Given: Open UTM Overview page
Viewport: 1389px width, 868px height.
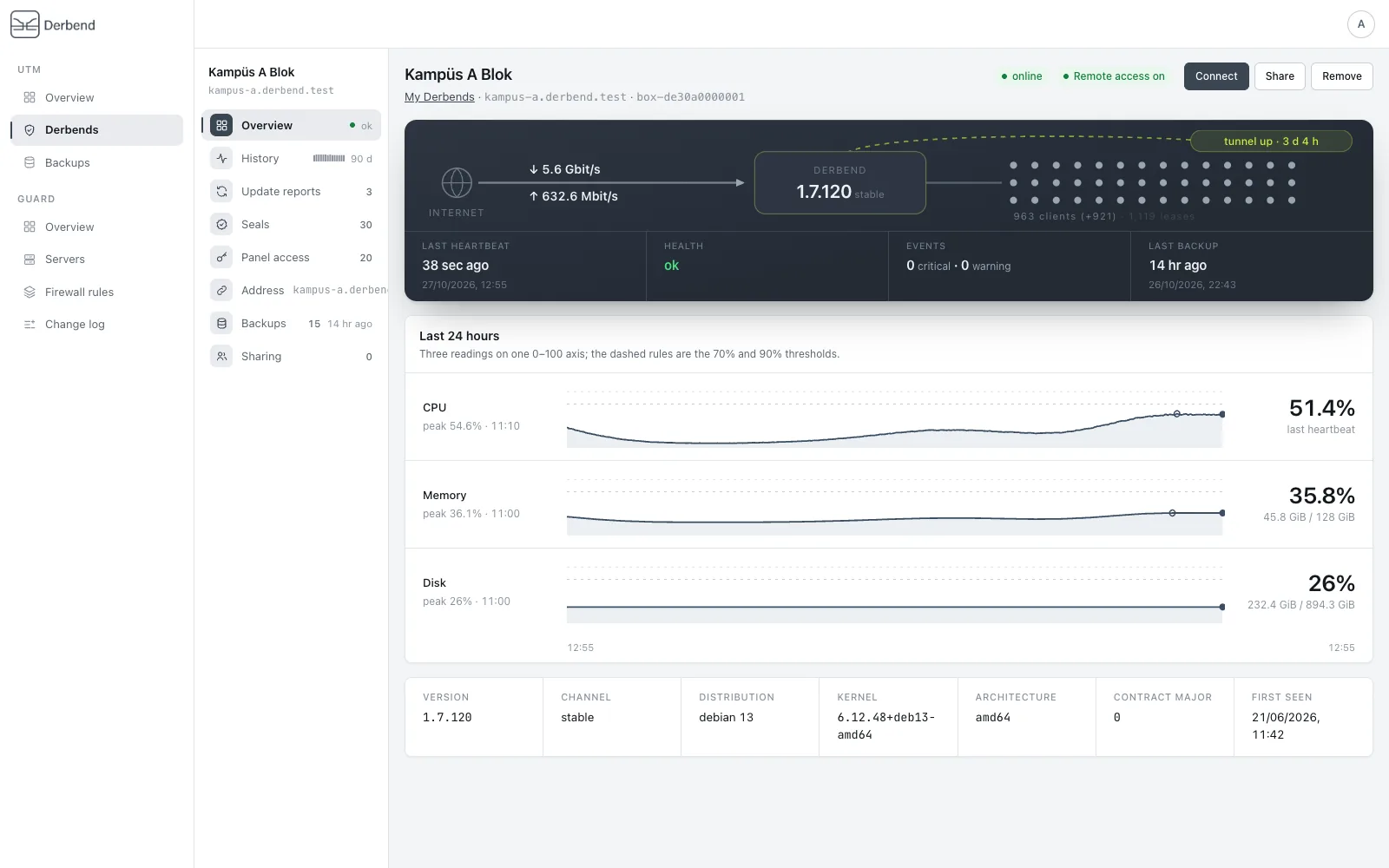Looking at the screenshot, I should tap(97, 97).
